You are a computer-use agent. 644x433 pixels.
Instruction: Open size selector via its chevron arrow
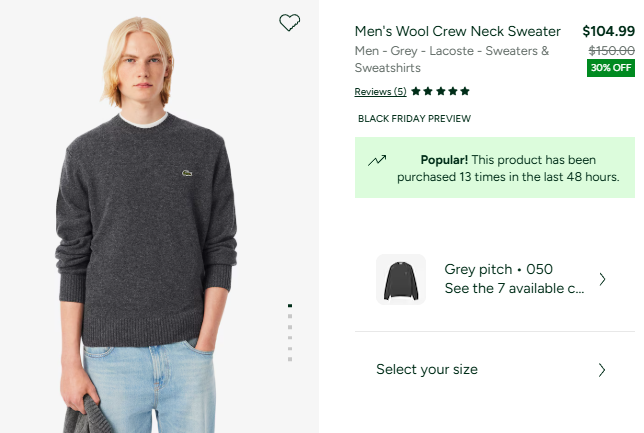coord(602,370)
